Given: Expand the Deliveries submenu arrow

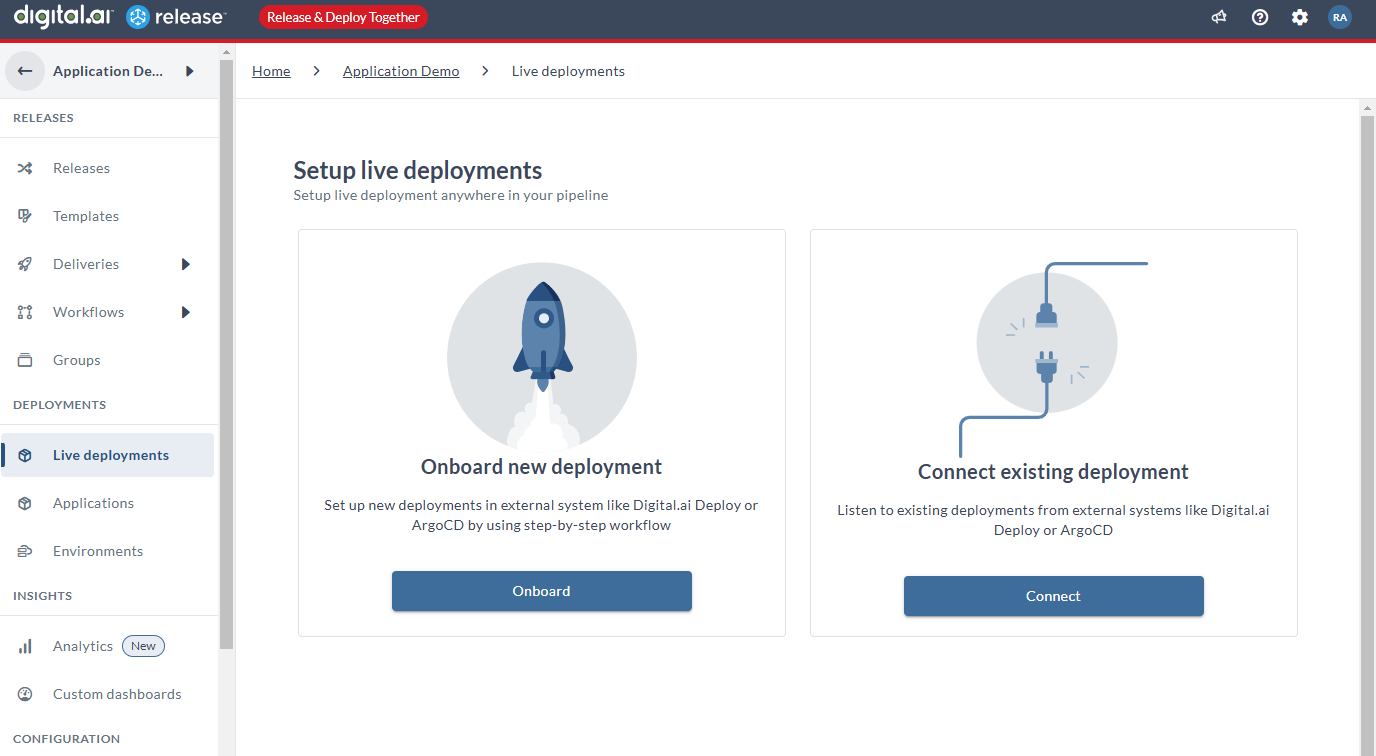Looking at the screenshot, I should (186, 264).
